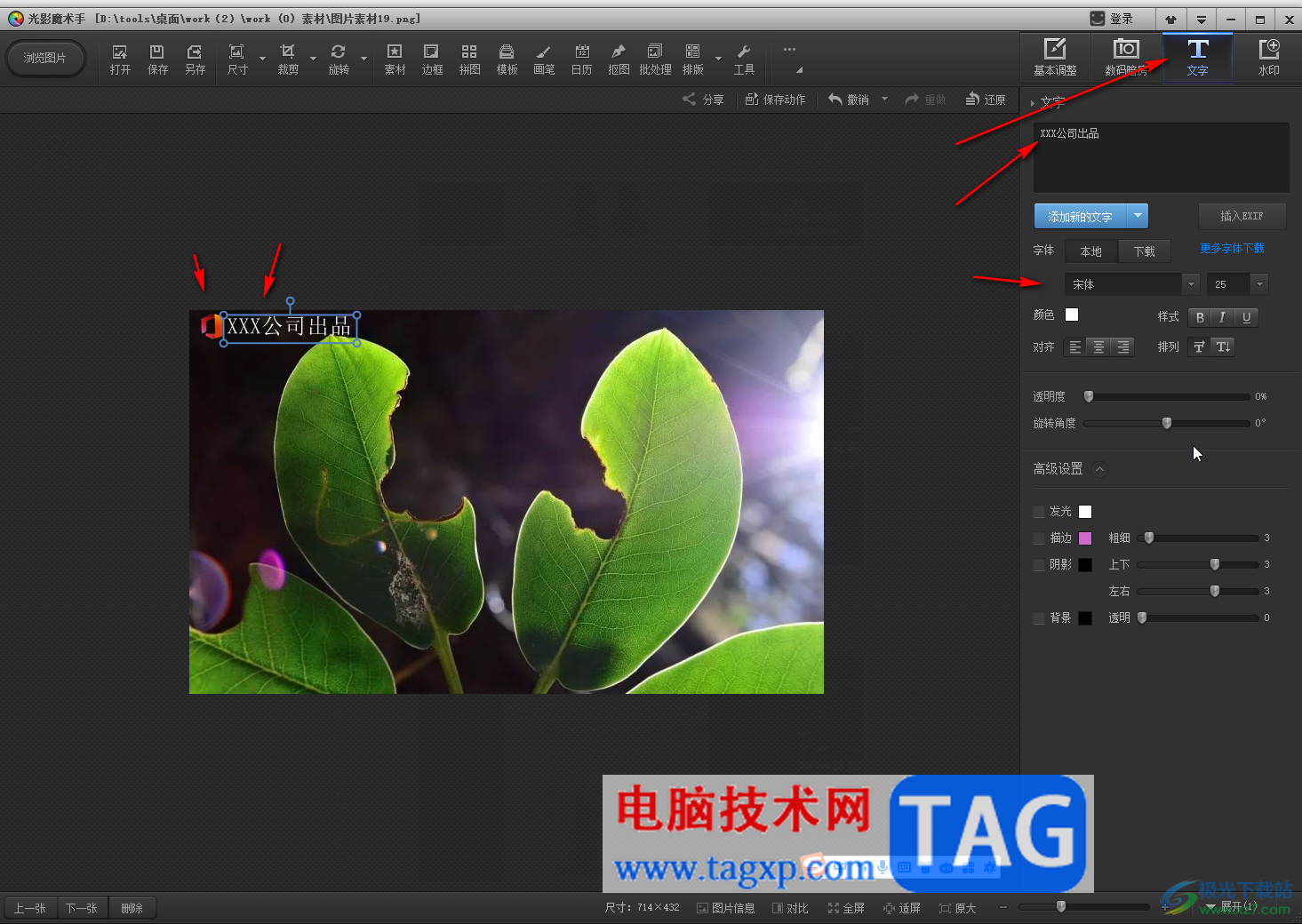Open 图片信息 image info
The height and width of the screenshot is (924, 1302).
725,908
